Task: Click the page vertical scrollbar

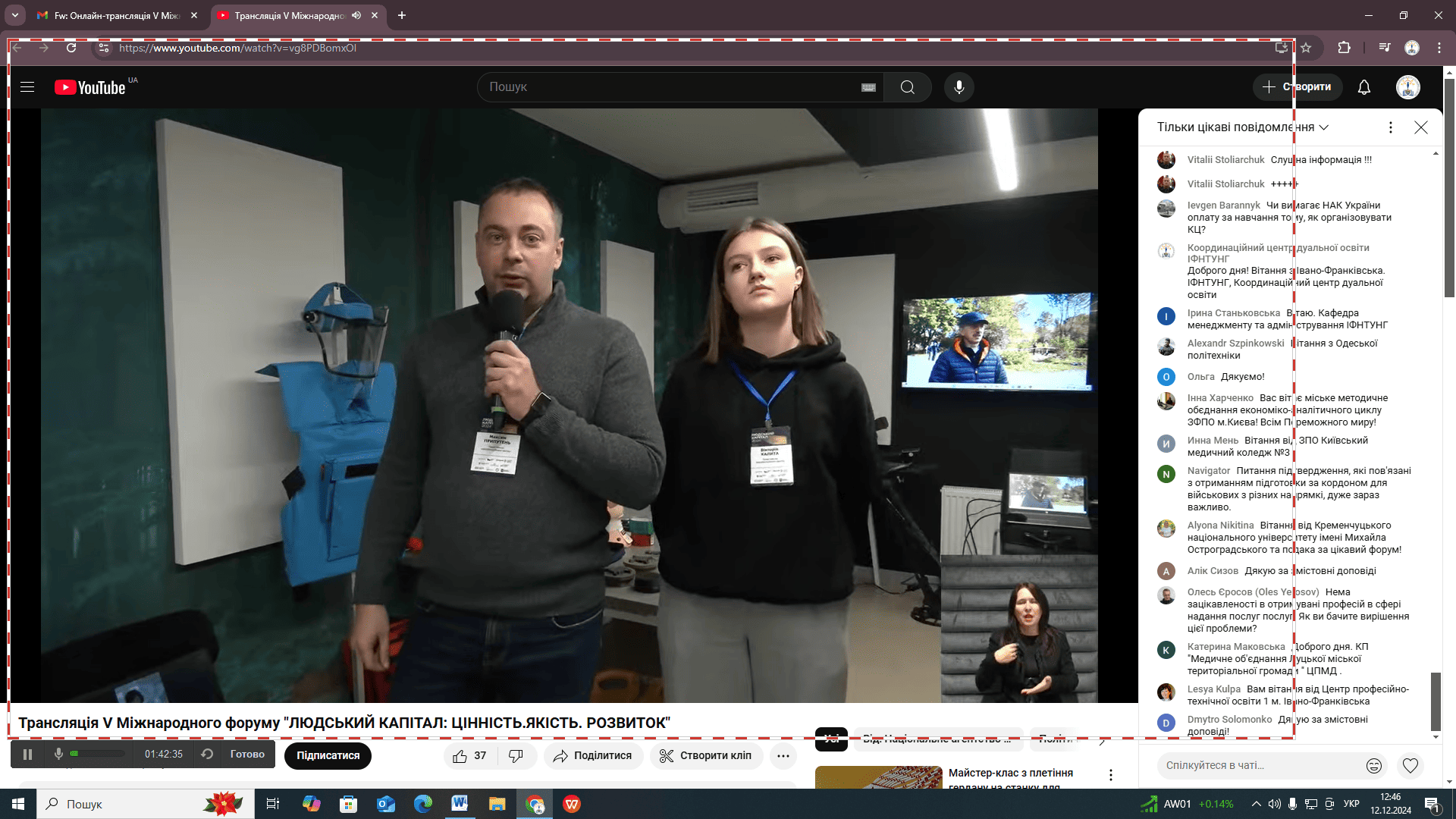Action: [x=1450, y=187]
